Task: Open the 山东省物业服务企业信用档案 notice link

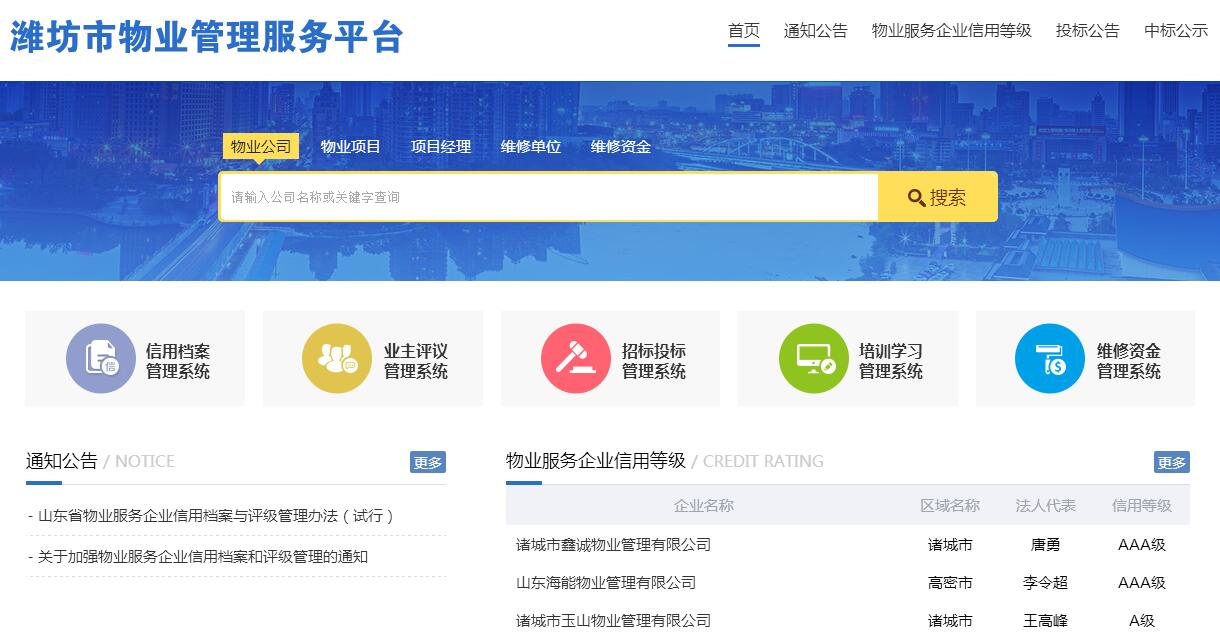Action: (x=215, y=516)
